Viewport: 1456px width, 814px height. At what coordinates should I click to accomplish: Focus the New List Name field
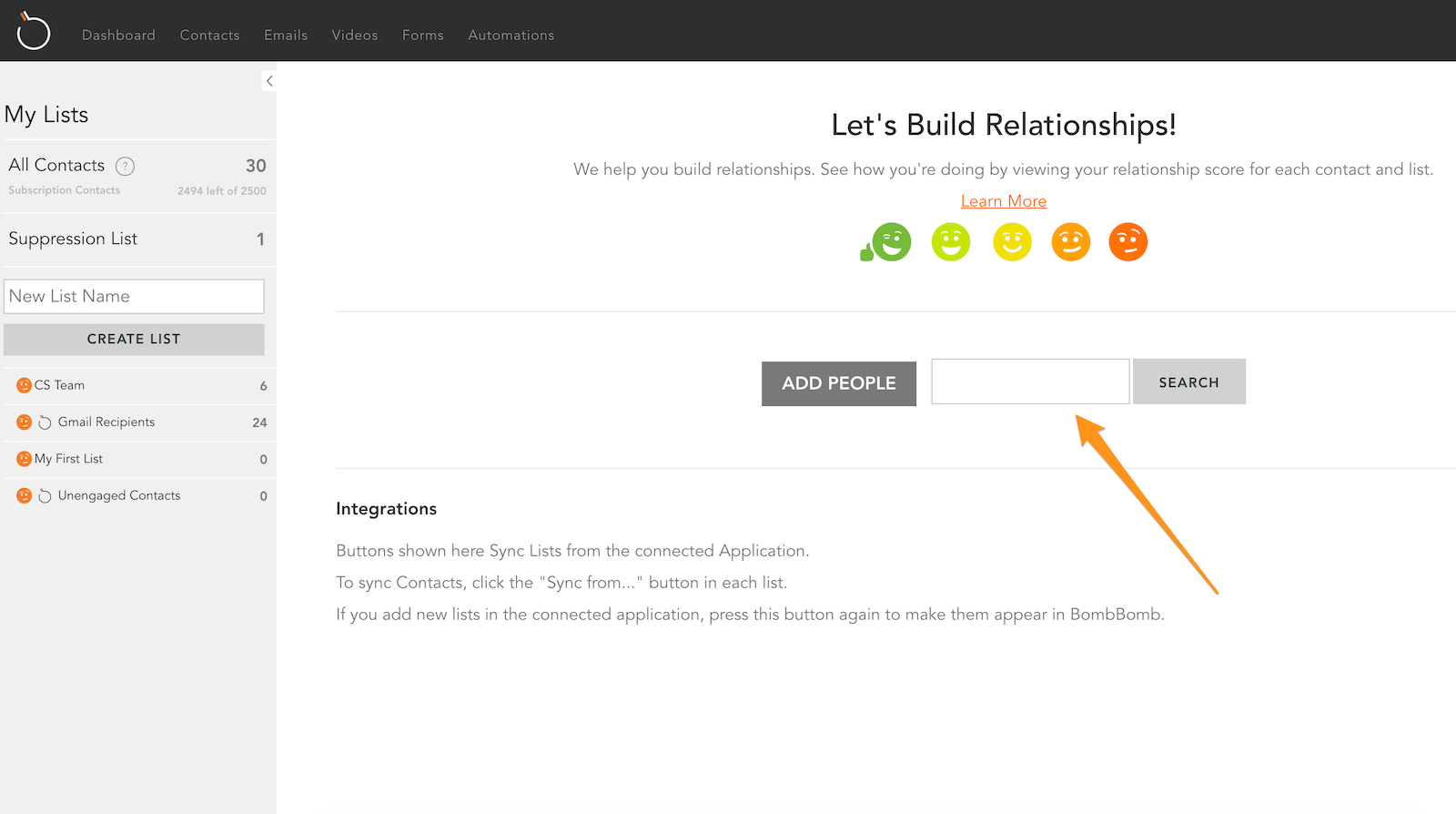(134, 297)
